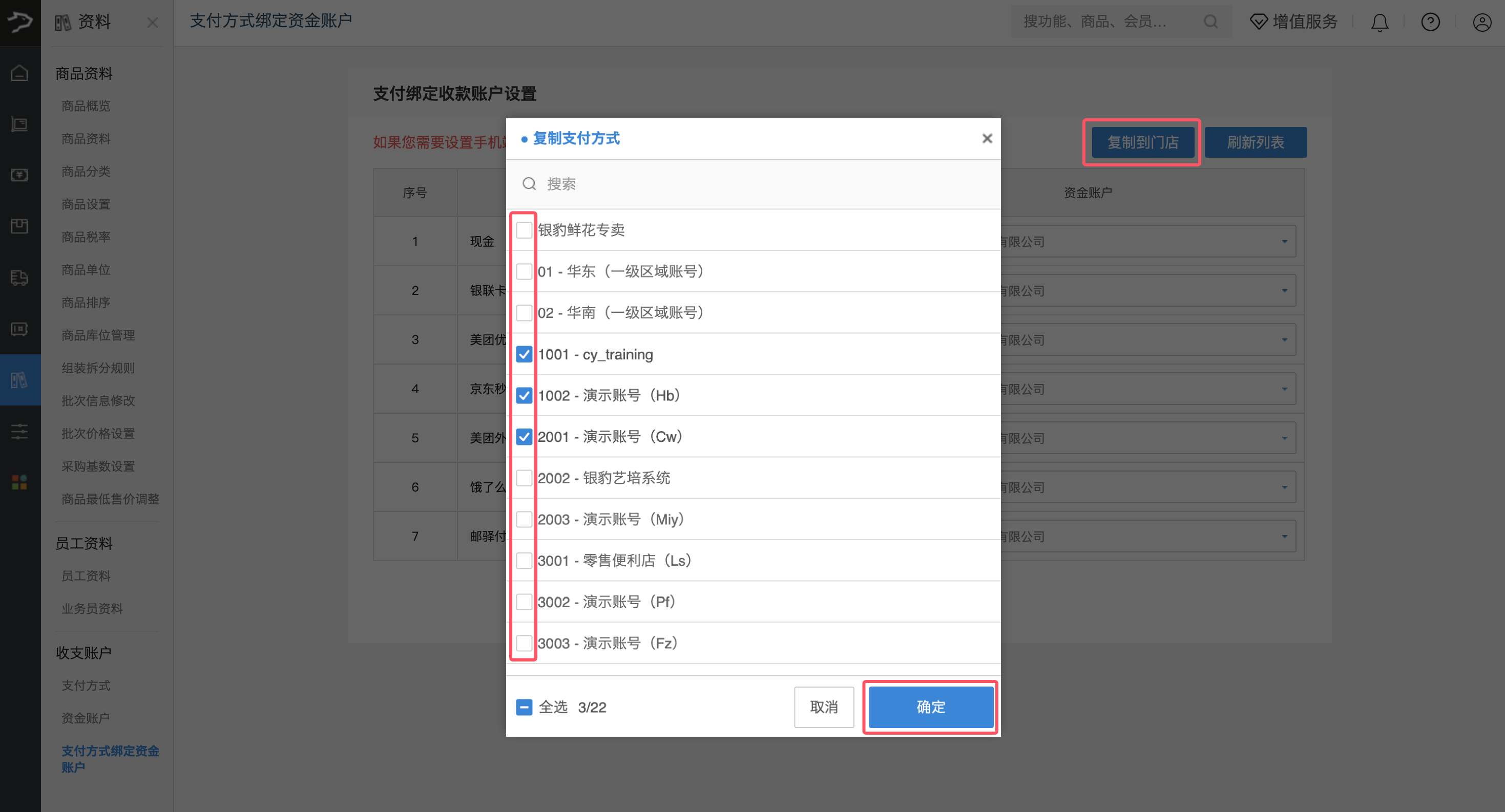Image resolution: width=1505 pixels, height=812 pixels.
Task: Expand the 资金账户 dropdown in row 7
Action: [1284, 537]
